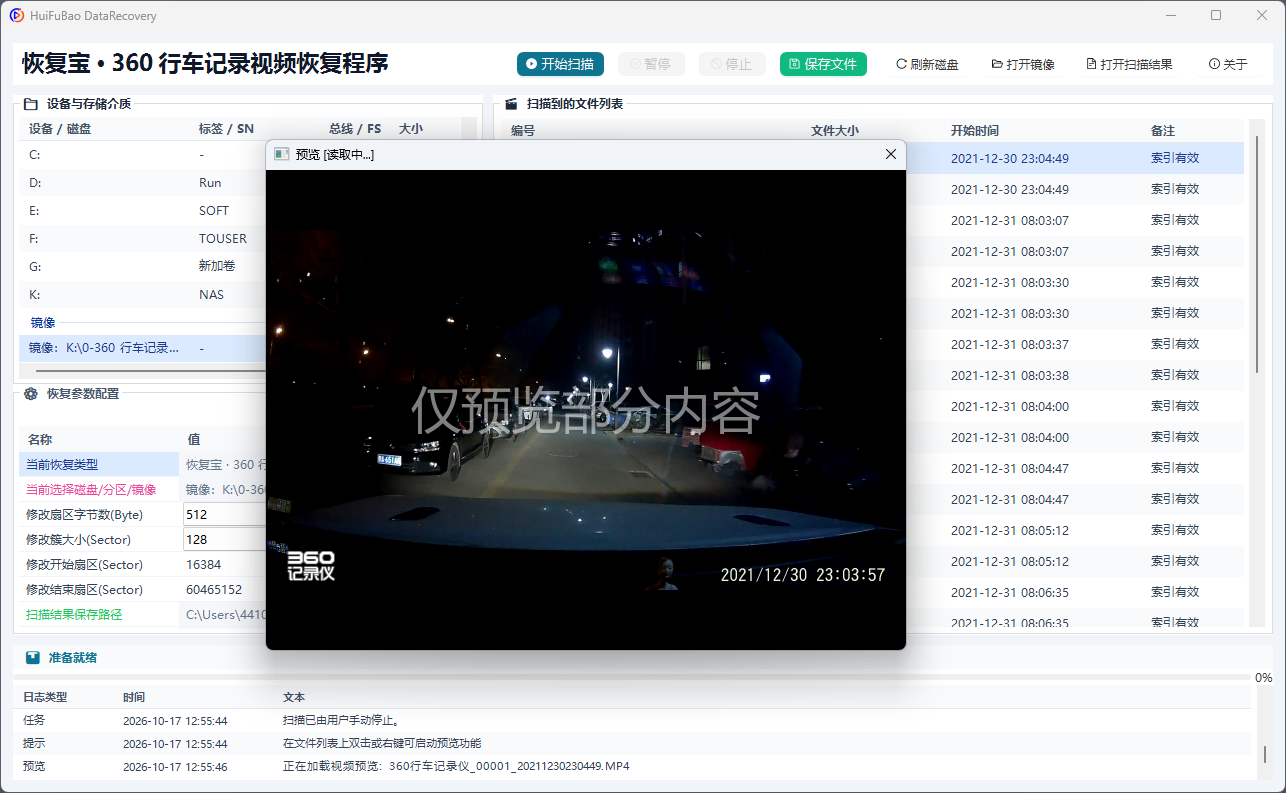
Task: Select the C: drive row
Action: click(x=142, y=155)
